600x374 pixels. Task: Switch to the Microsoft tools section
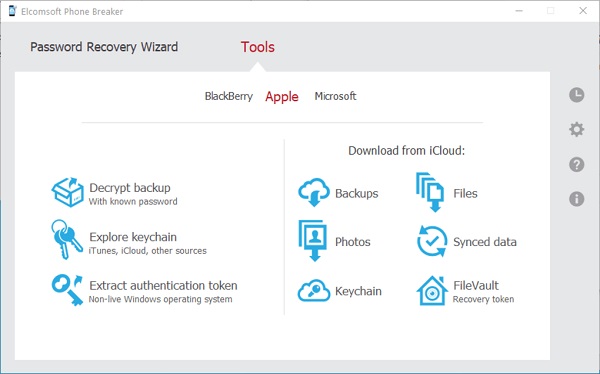335,96
